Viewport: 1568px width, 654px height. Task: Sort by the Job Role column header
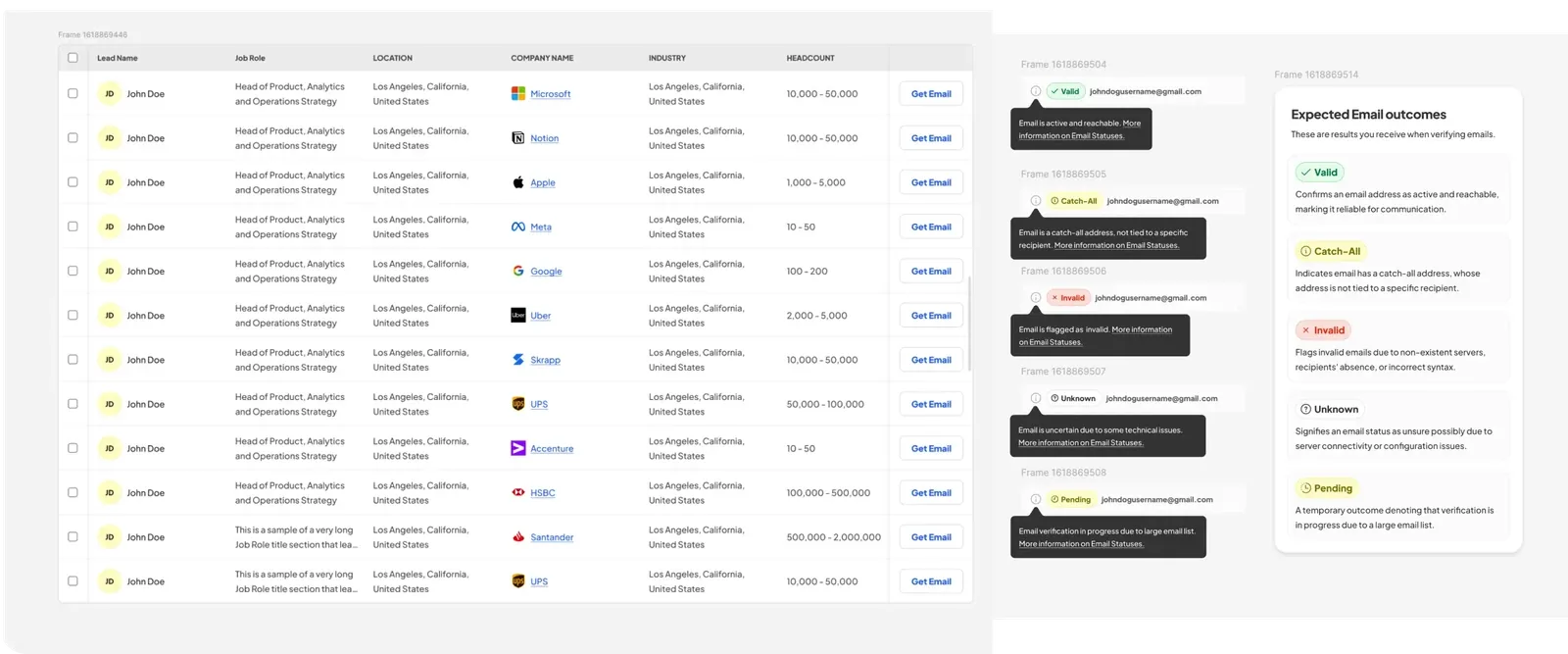pos(250,58)
